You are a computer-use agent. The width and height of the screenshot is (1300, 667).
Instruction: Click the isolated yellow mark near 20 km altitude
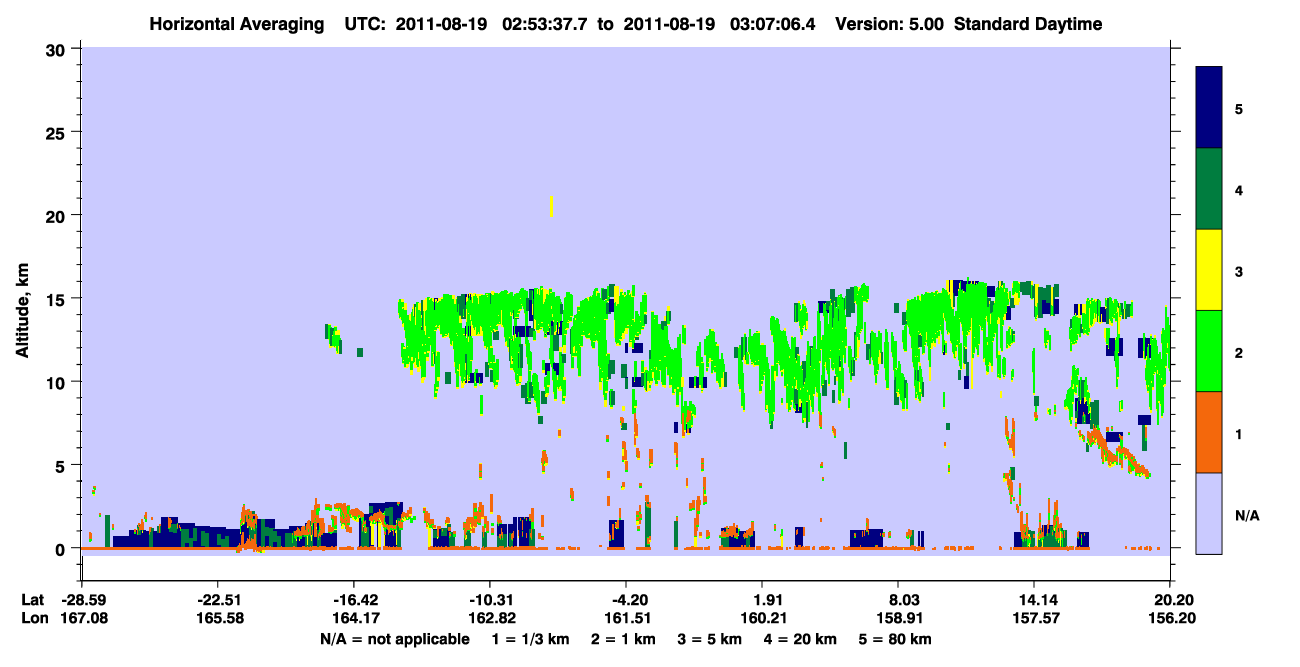pyautogui.click(x=551, y=206)
